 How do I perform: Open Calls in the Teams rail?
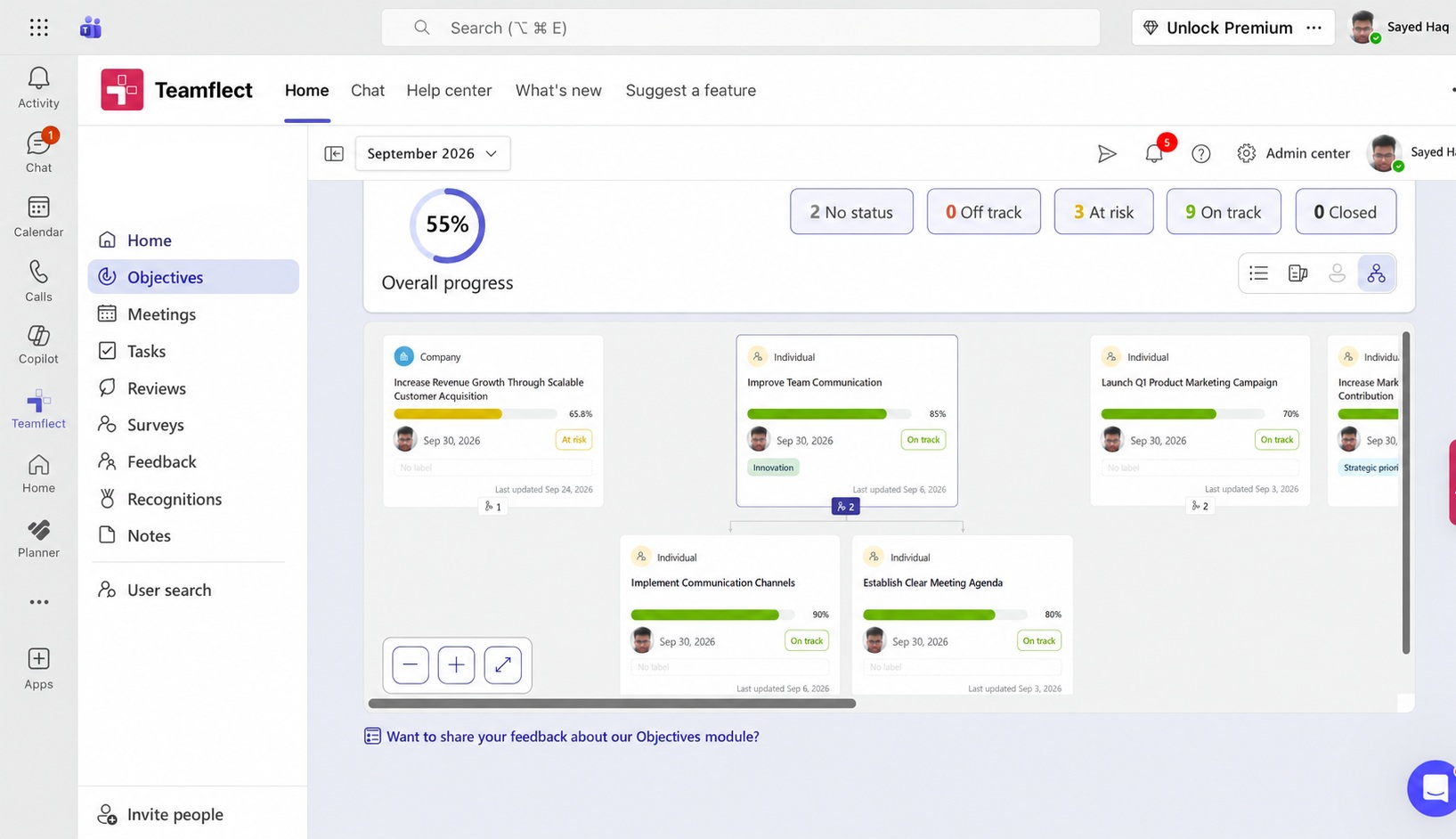coord(38,281)
